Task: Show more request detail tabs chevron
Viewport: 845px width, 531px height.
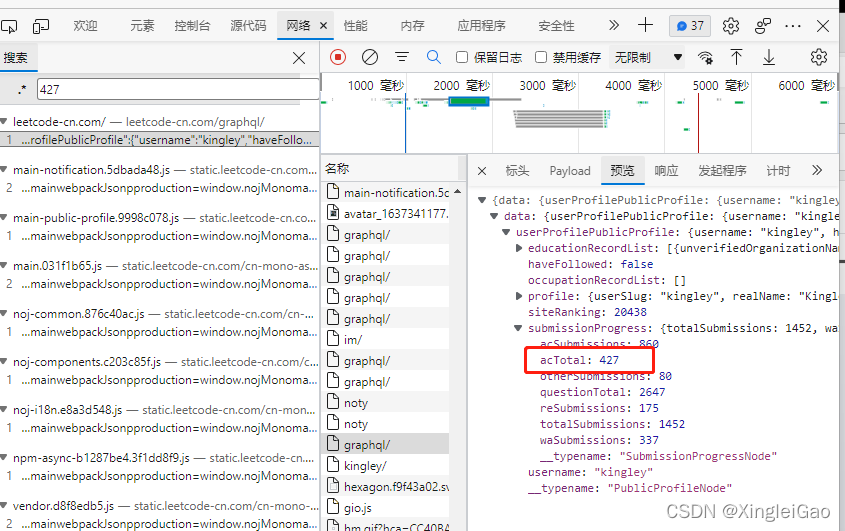Action: coord(817,170)
